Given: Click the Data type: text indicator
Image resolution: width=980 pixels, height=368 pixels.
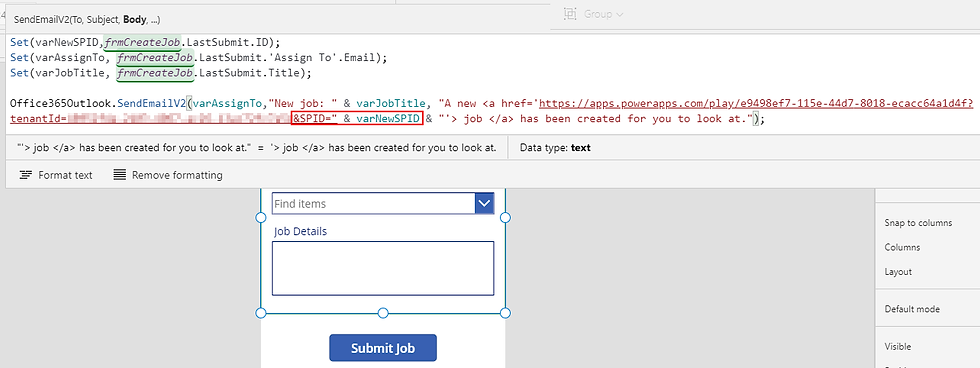Looking at the screenshot, I should click(x=555, y=148).
